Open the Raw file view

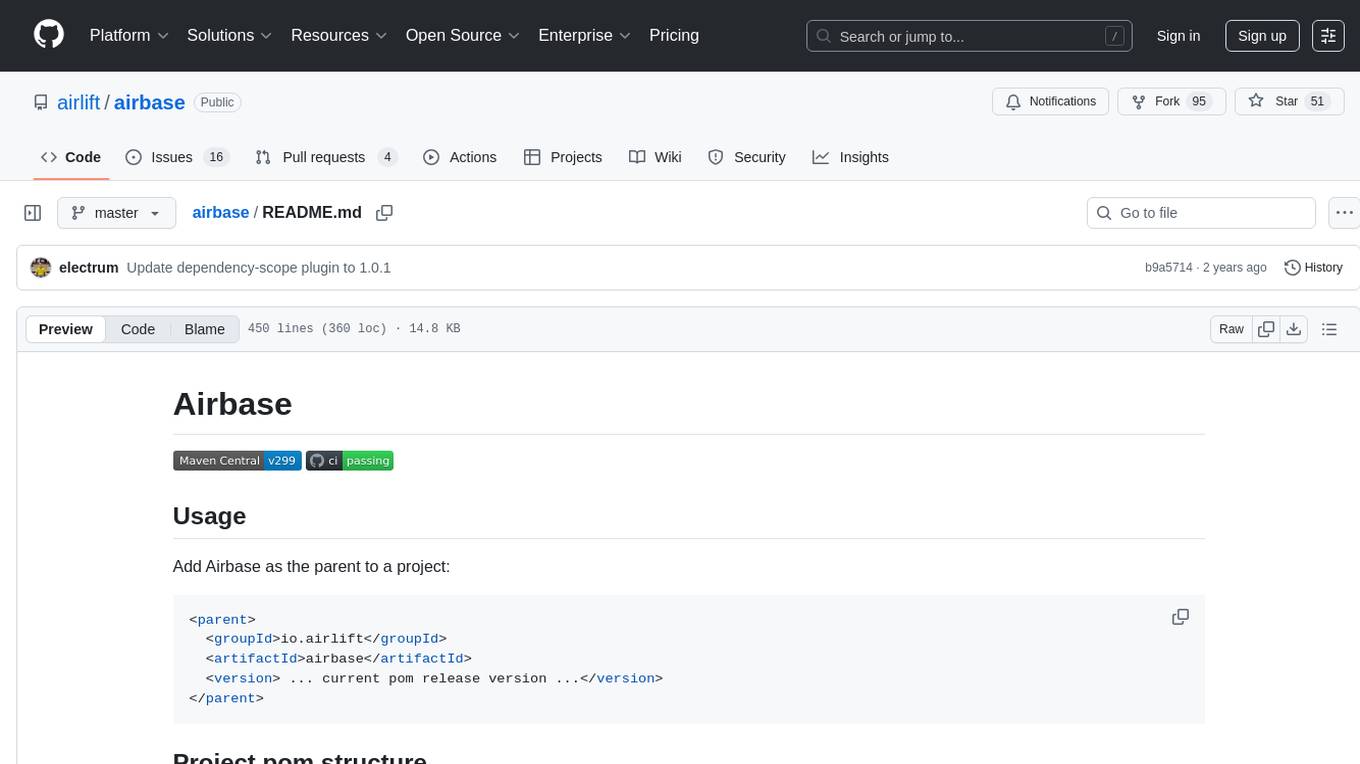pyautogui.click(x=1231, y=329)
